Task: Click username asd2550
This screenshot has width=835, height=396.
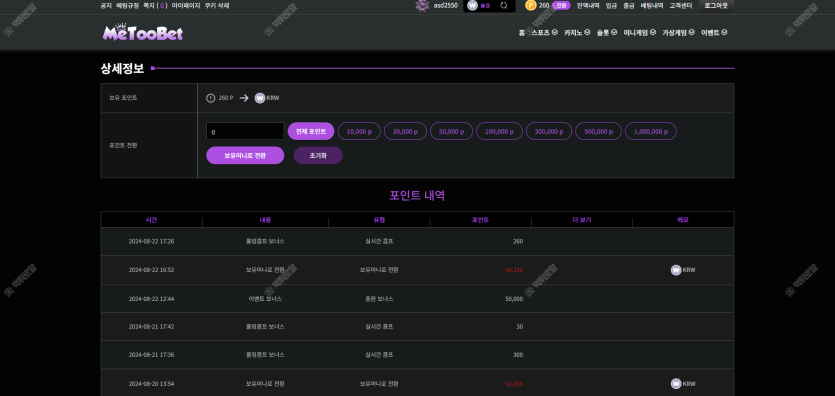Action: (445, 6)
